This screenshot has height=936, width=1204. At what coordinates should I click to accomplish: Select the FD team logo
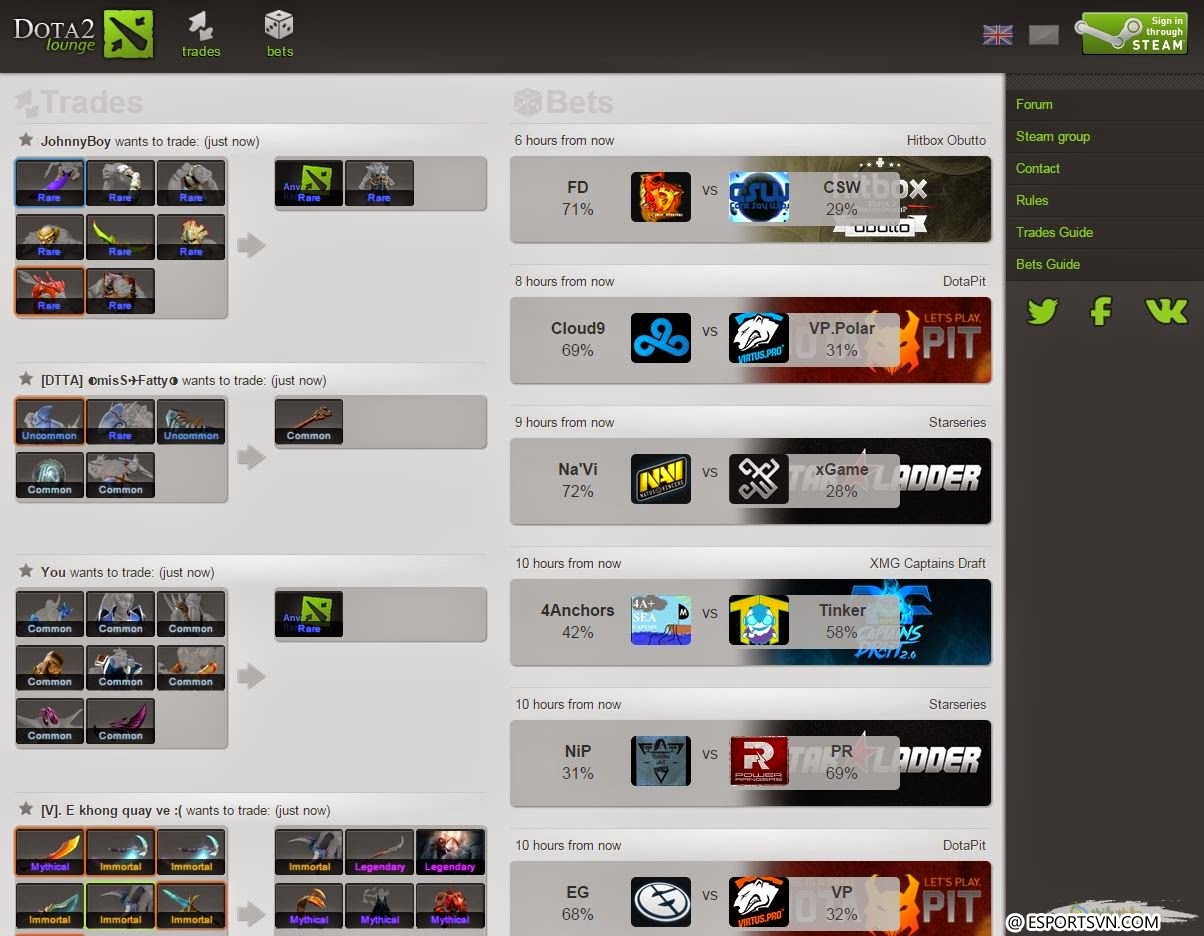point(661,197)
